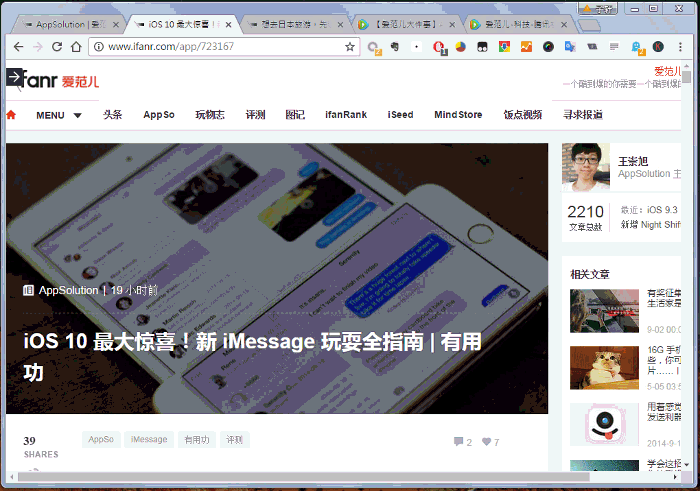Switch to the AppSolution tab
The height and width of the screenshot is (491, 700).
coord(70,25)
